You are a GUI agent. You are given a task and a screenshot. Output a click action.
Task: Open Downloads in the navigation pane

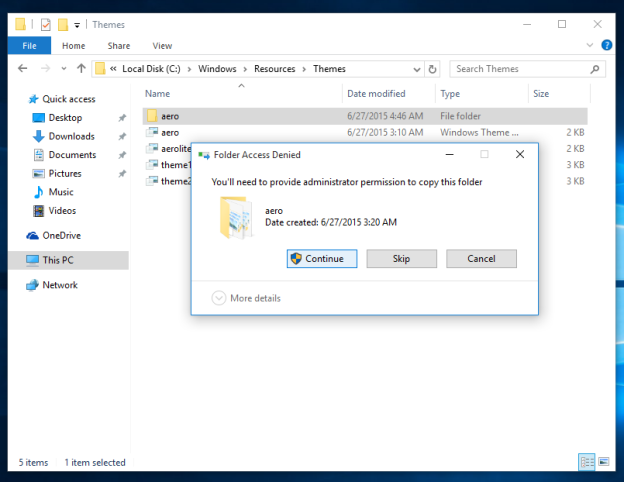click(x=71, y=136)
